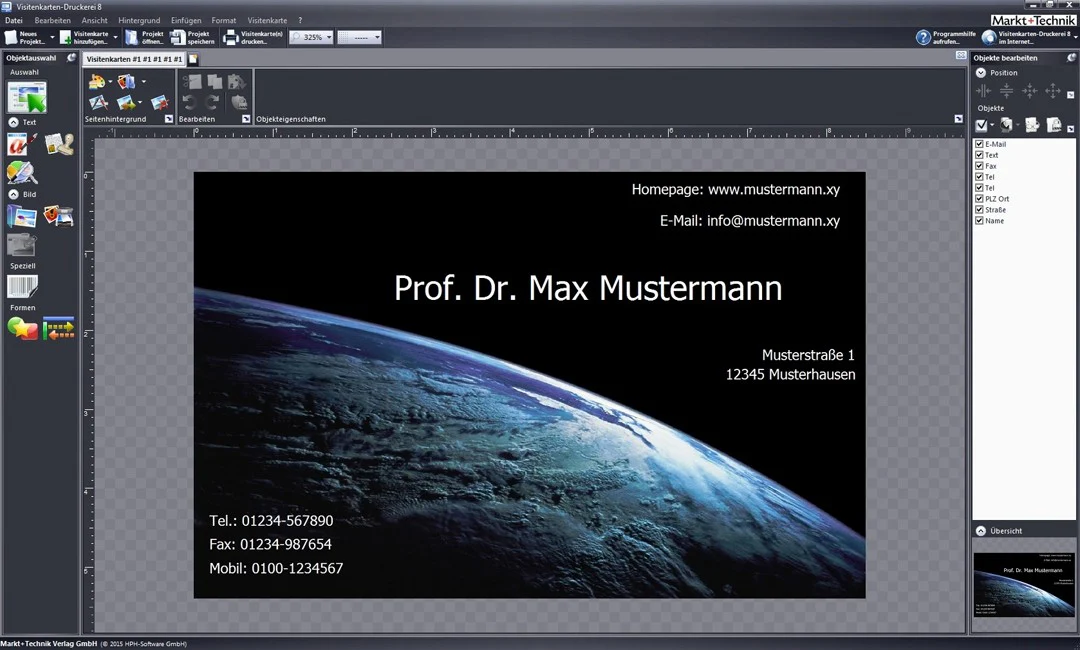Open the Hintergrund menu
Image resolution: width=1080 pixels, height=650 pixels.
[139, 21]
